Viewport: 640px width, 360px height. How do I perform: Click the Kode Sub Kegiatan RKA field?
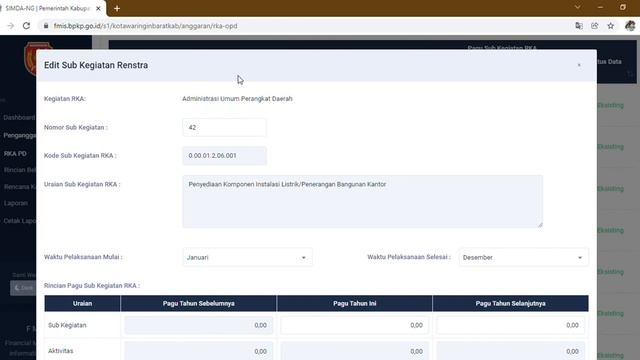224,156
